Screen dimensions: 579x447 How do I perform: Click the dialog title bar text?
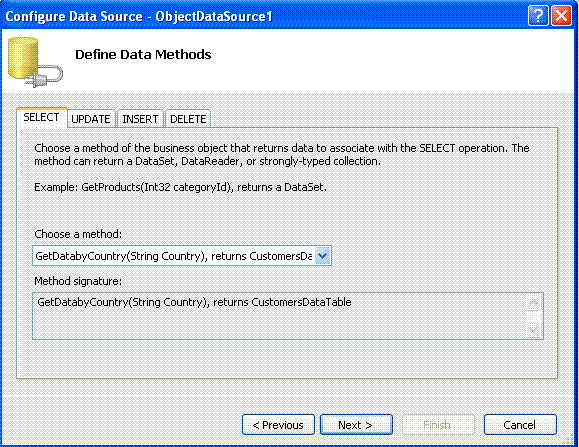pos(139,16)
